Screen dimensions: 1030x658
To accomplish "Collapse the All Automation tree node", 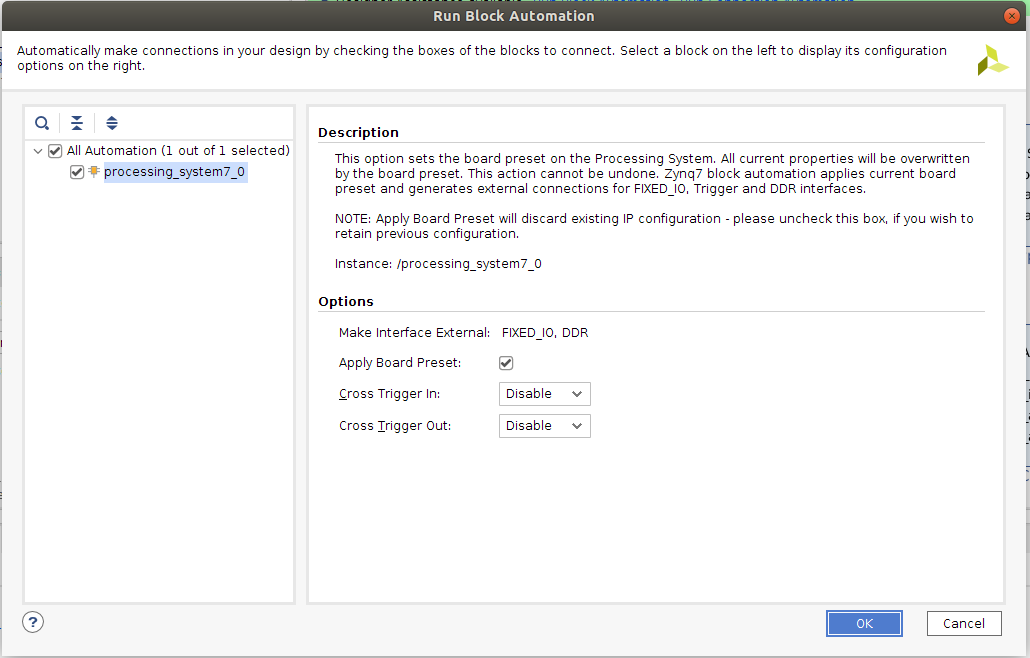I will click(38, 151).
